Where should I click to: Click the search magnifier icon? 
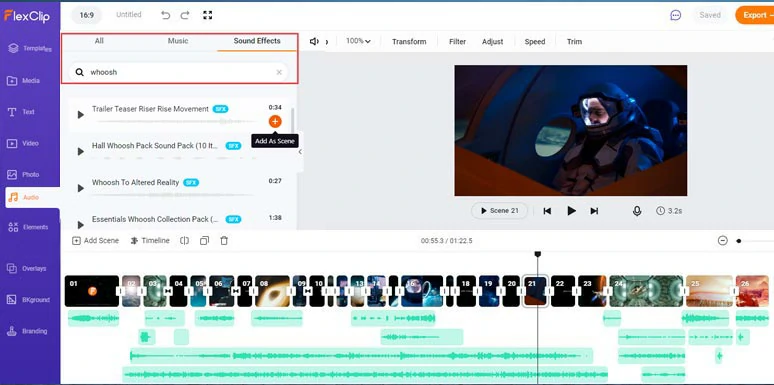79,72
